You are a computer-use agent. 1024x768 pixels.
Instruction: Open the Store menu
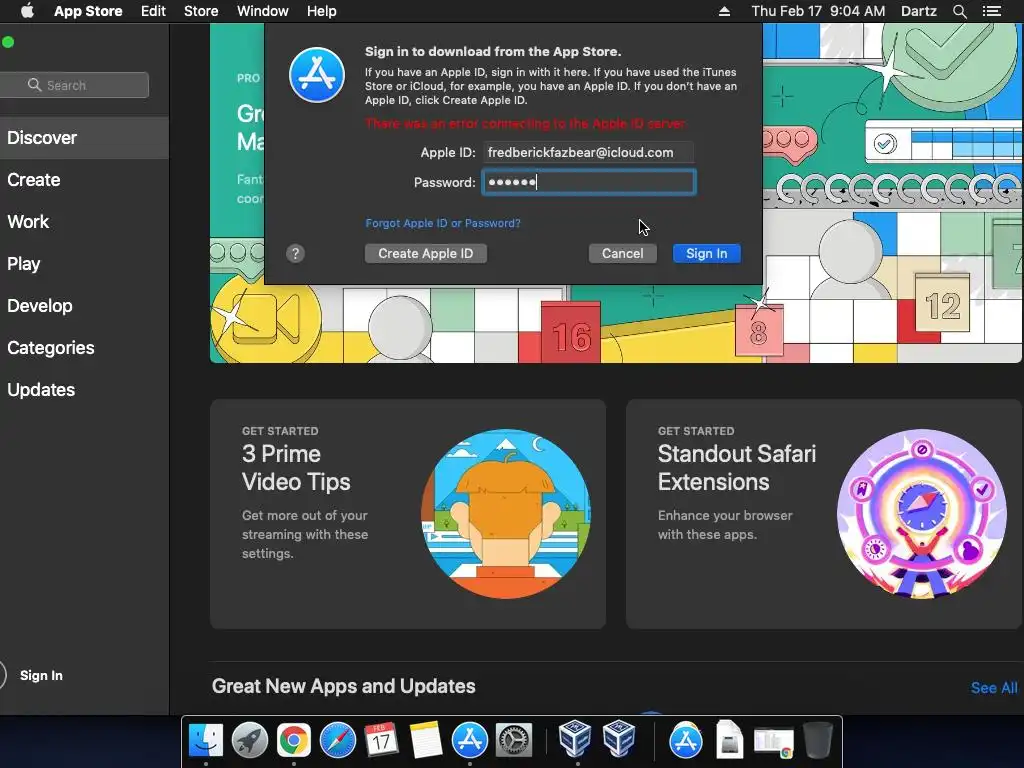(x=201, y=11)
